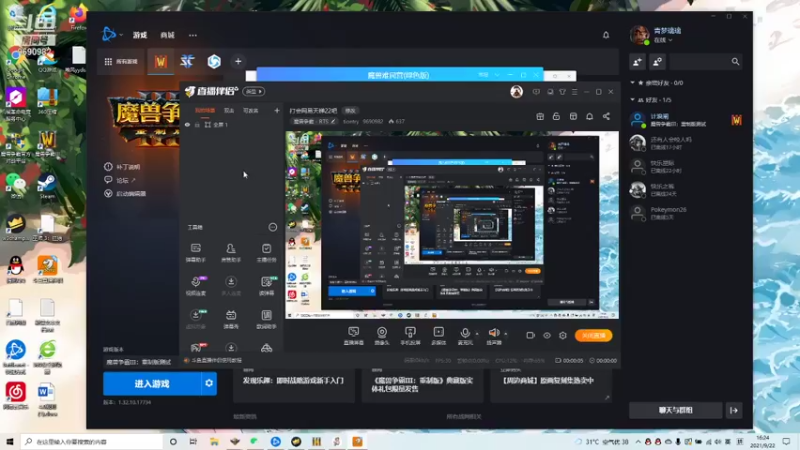Open the stream notification bell icon
Screen dimensions: 800x450
pos(589,116)
